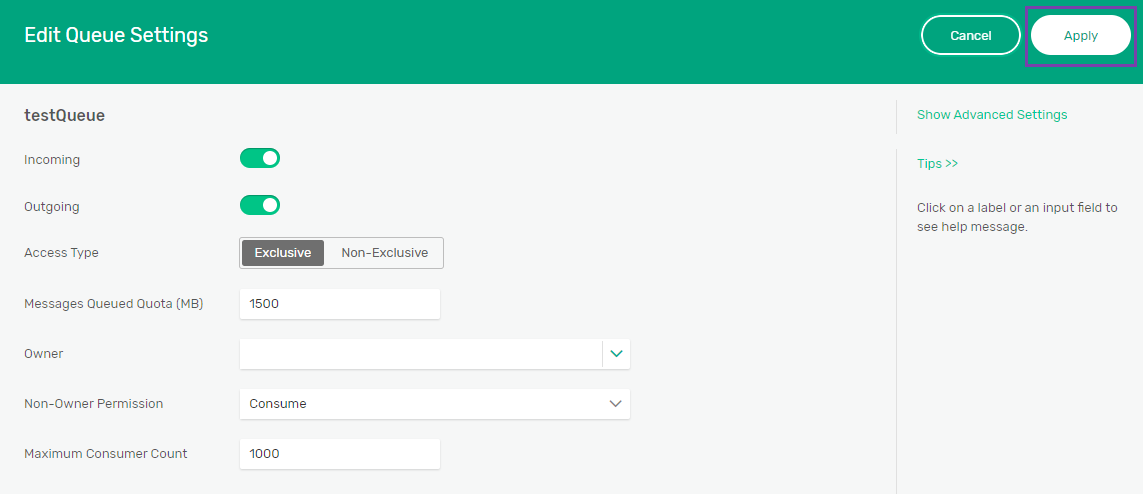Cancel editing the queue settings
This screenshot has width=1143, height=494.
(x=970, y=36)
